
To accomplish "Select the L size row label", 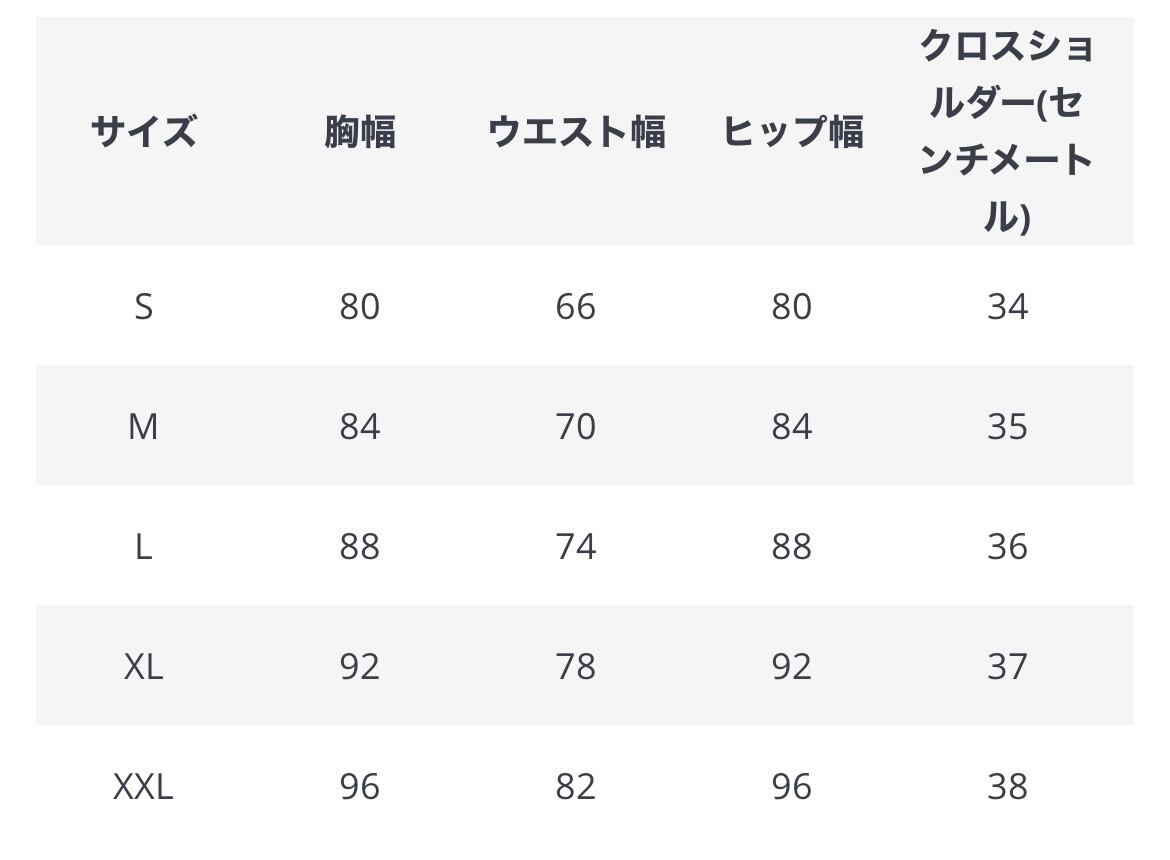I will (x=143, y=547).
